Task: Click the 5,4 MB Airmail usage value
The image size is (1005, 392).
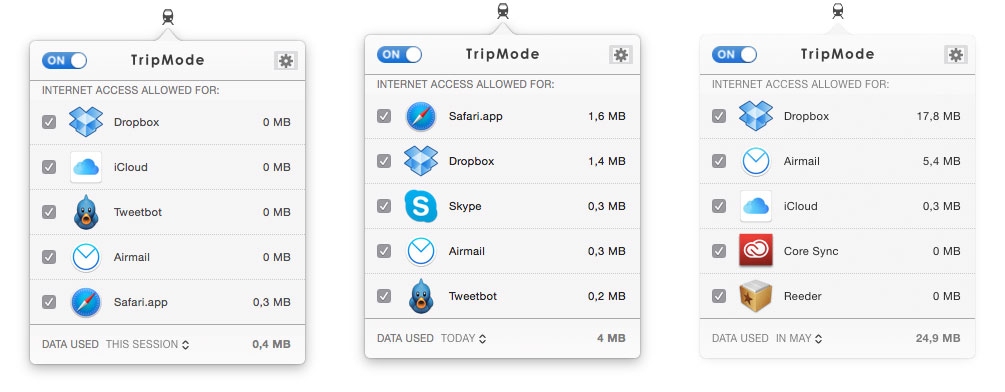Action: (942, 161)
